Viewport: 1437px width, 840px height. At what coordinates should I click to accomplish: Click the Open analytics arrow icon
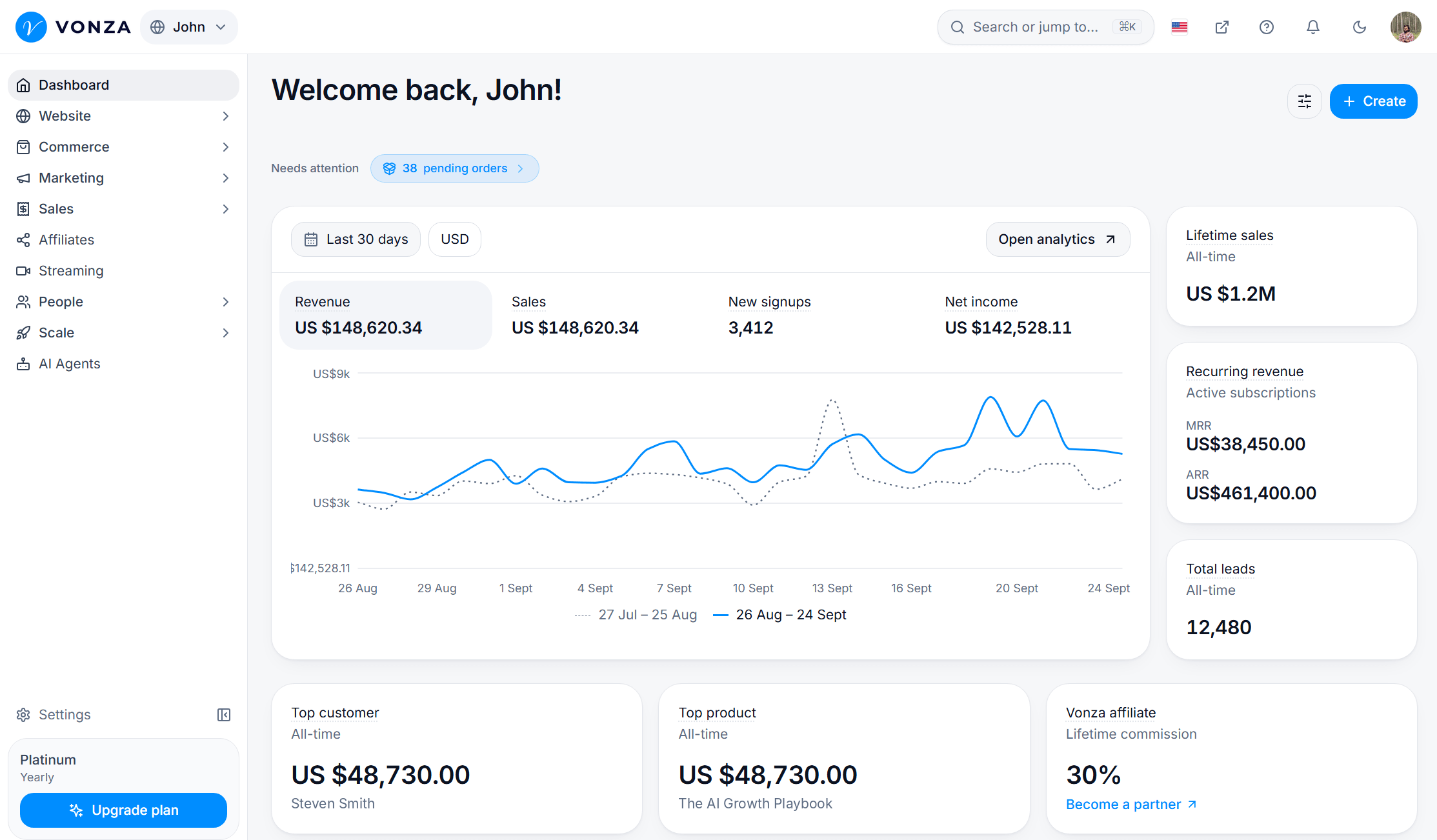pos(1110,239)
